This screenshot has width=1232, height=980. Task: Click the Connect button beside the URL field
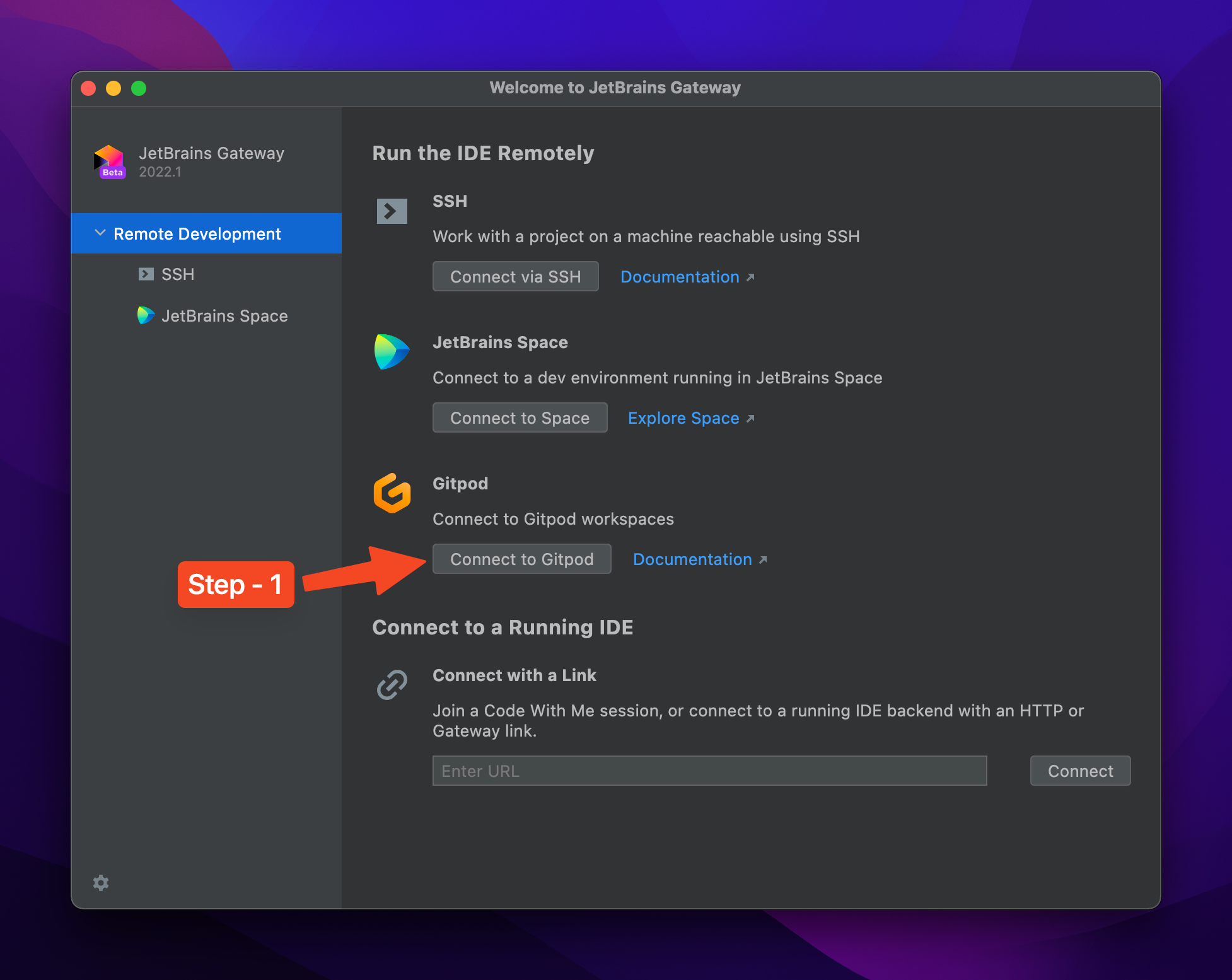[x=1080, y=771]
